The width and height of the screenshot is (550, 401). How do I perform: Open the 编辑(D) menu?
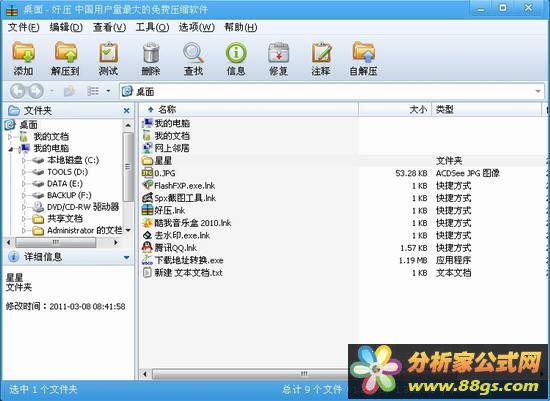66,27
